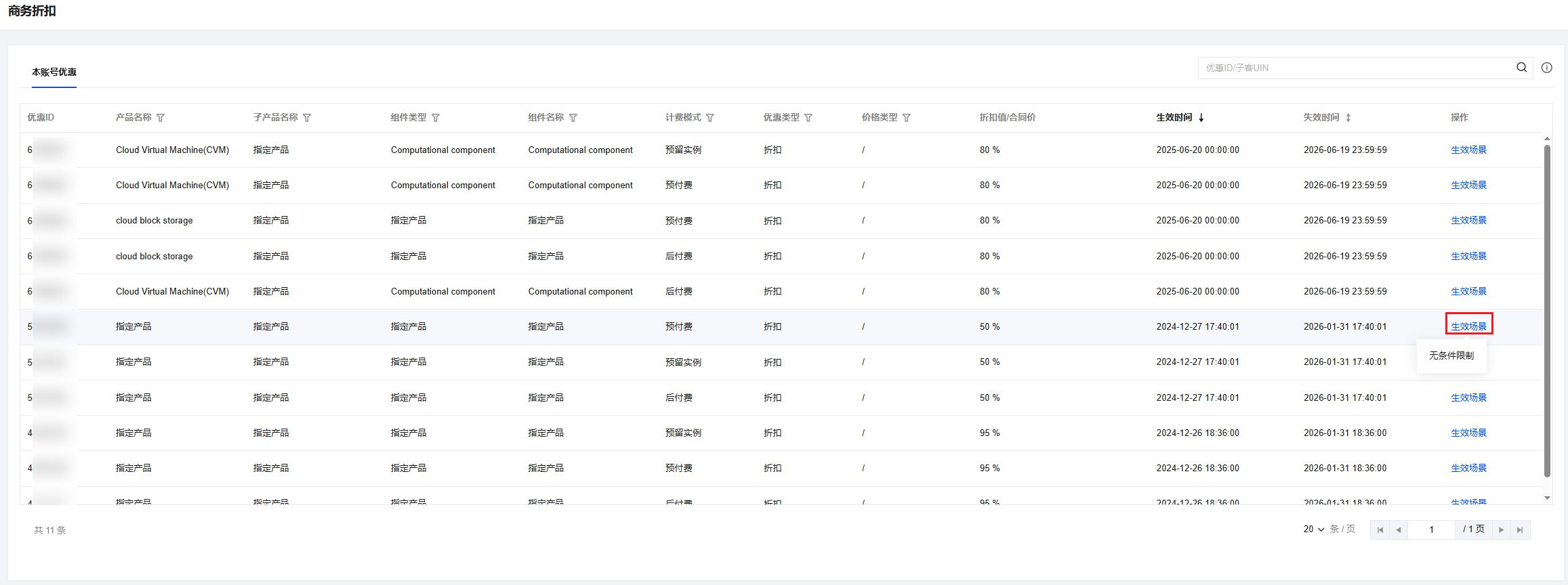1568x585 pixels.
Task: Click 生效场景 link in first row
Action: [x=1468, y=150]
